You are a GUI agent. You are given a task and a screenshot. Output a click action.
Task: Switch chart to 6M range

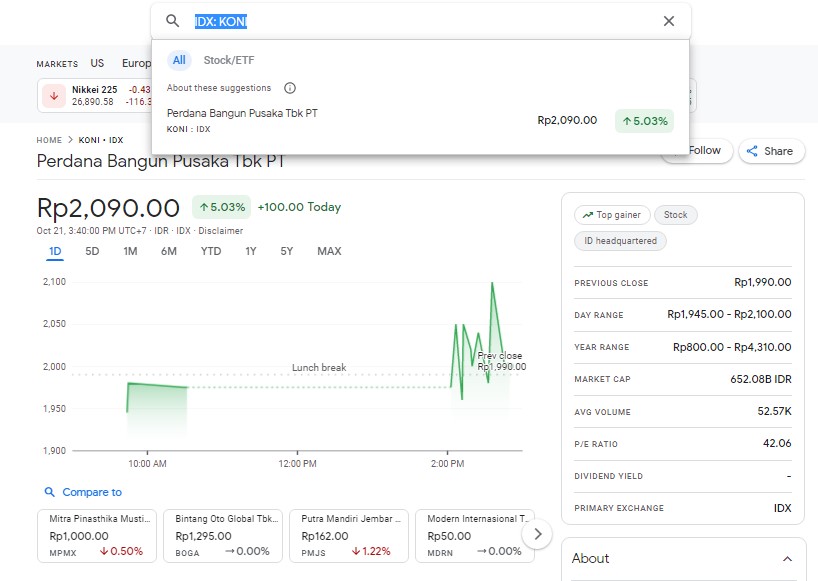tap(169, 251)
